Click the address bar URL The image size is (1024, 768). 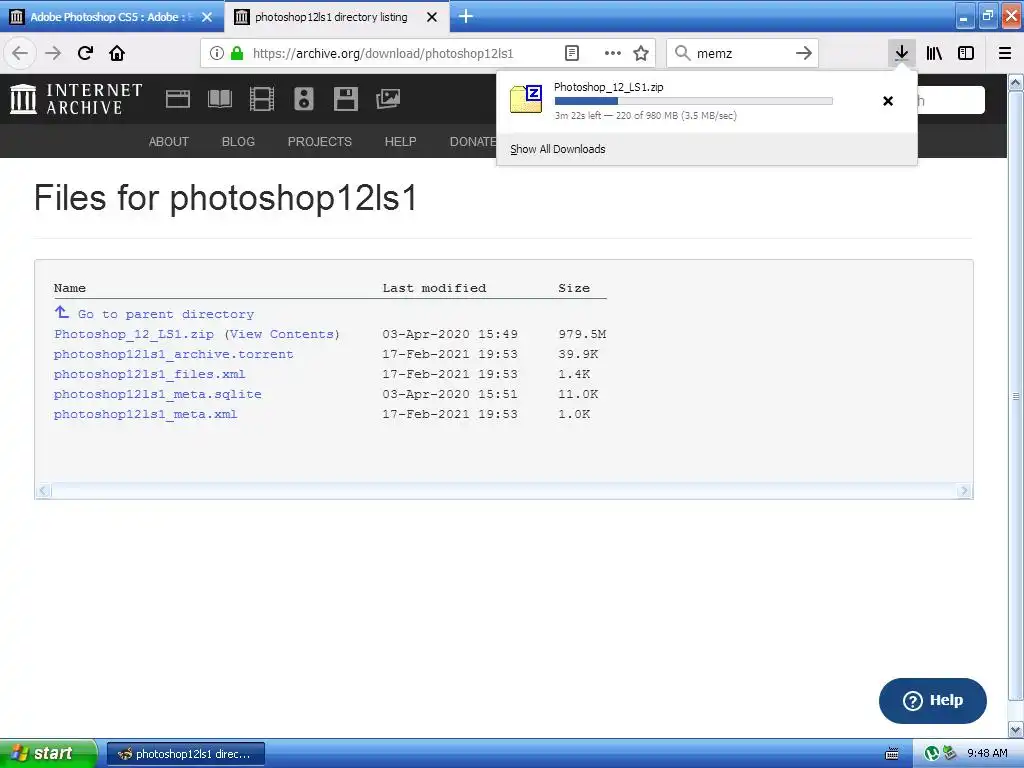point(383,54)
